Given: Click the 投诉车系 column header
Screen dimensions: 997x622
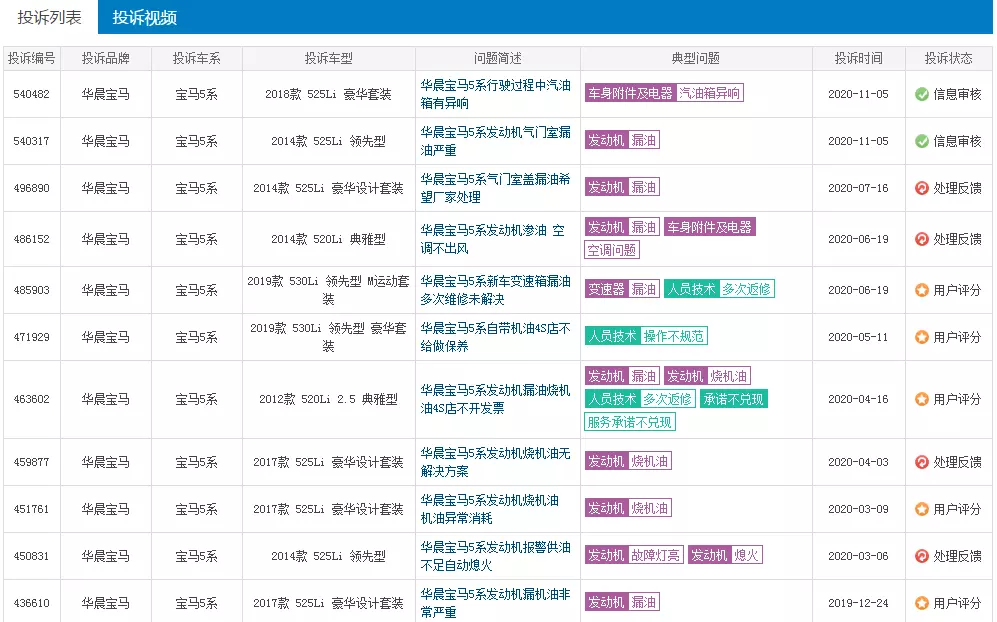Looking at the screenshot, I should (196, 59).
